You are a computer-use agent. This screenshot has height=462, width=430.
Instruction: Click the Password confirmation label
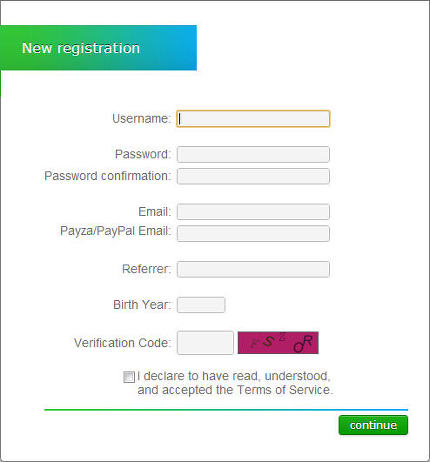click(107, 176)
